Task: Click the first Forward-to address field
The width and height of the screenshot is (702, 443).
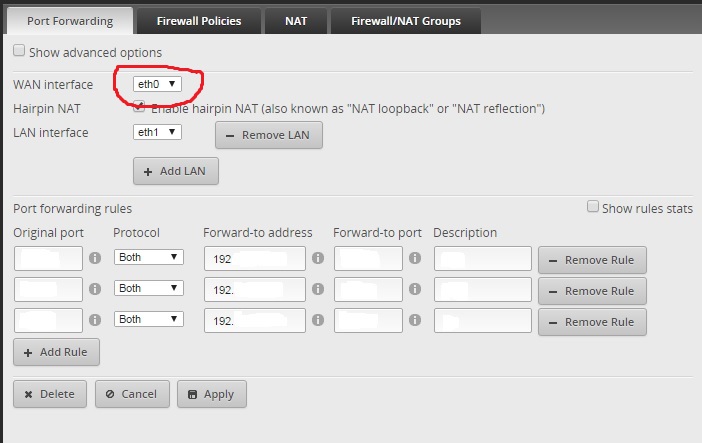Action: 255,258
